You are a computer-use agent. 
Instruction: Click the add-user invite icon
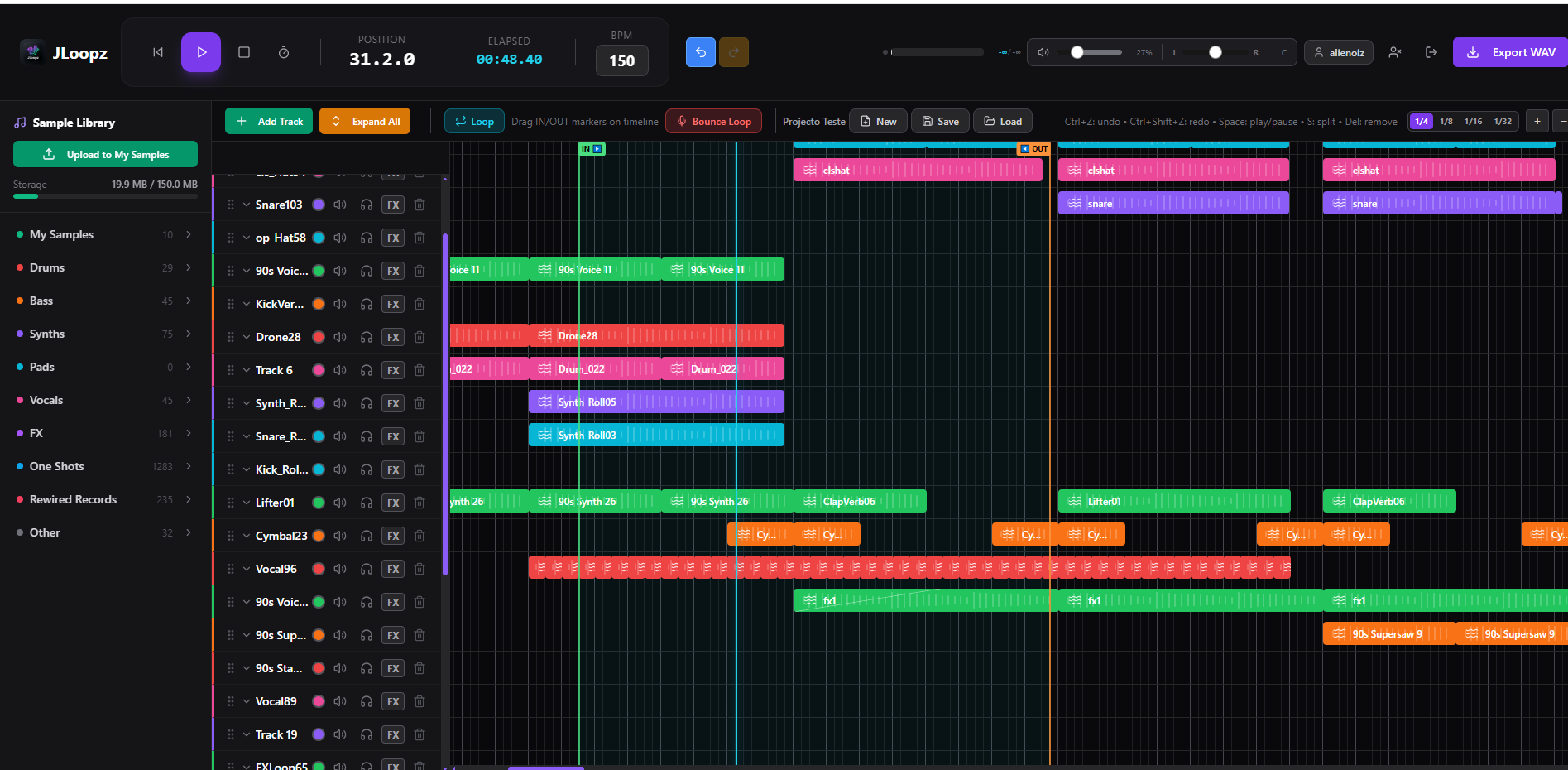point(1395,52)
